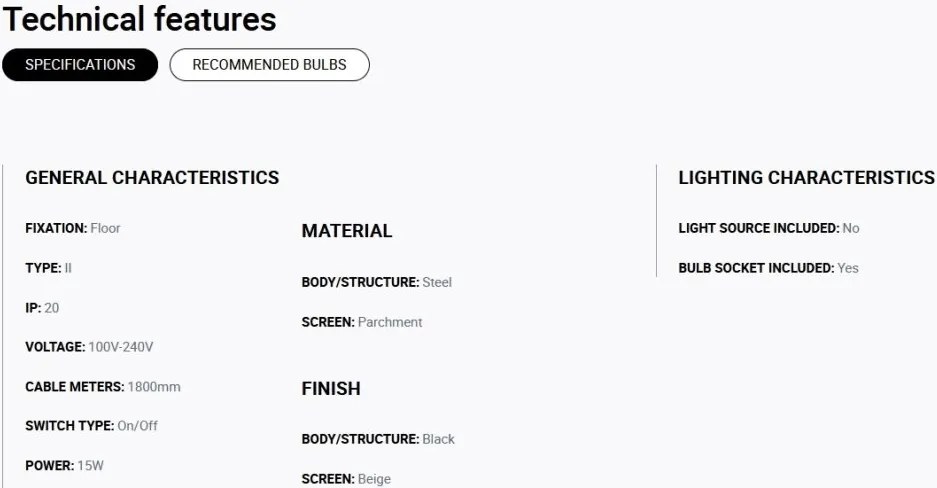
Task: Click the Technical features heading
Action: tap(140, 19)
